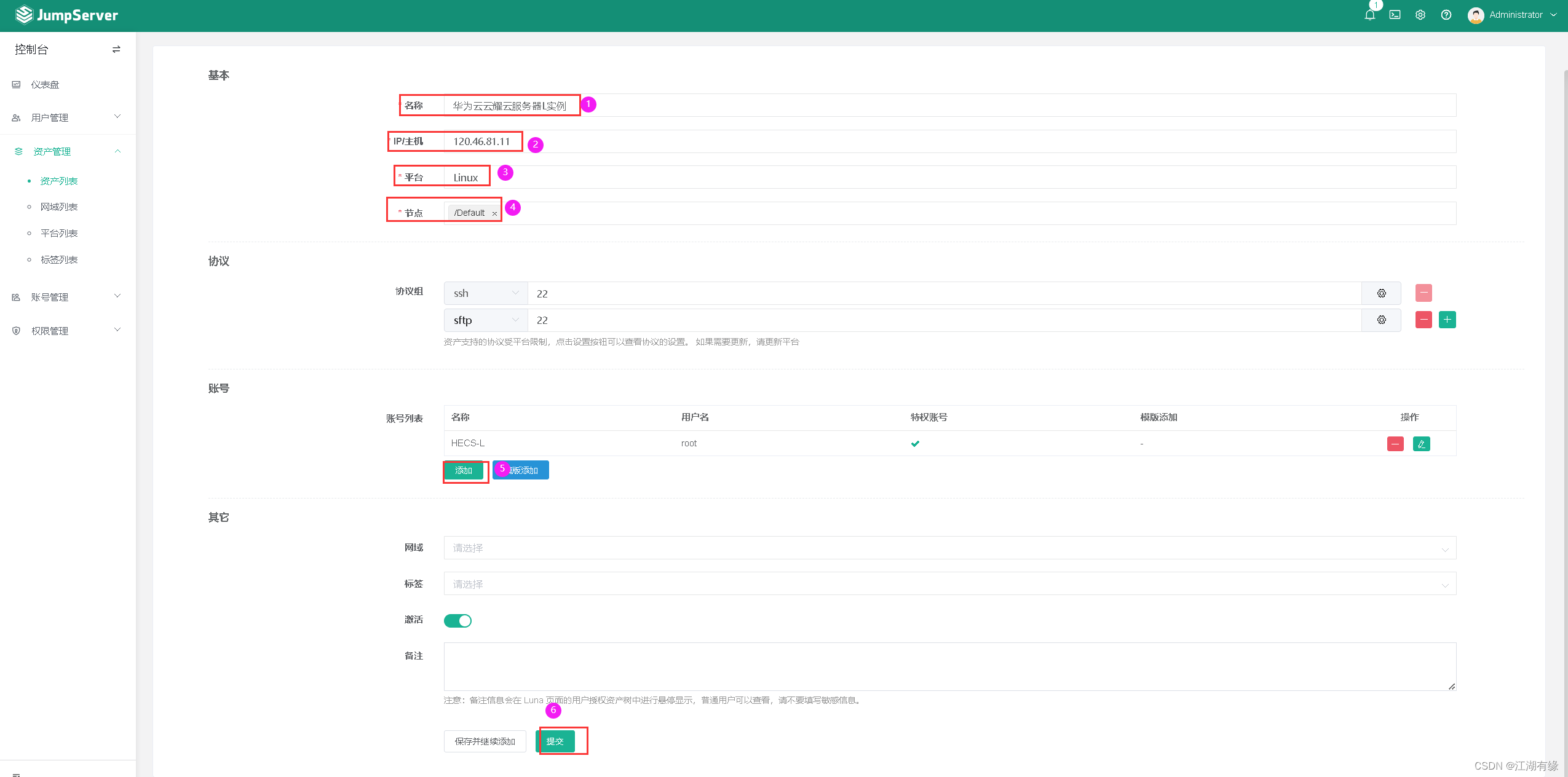Open the 网域 select dropdown
Screen dimensions: 1568x777
949,548
